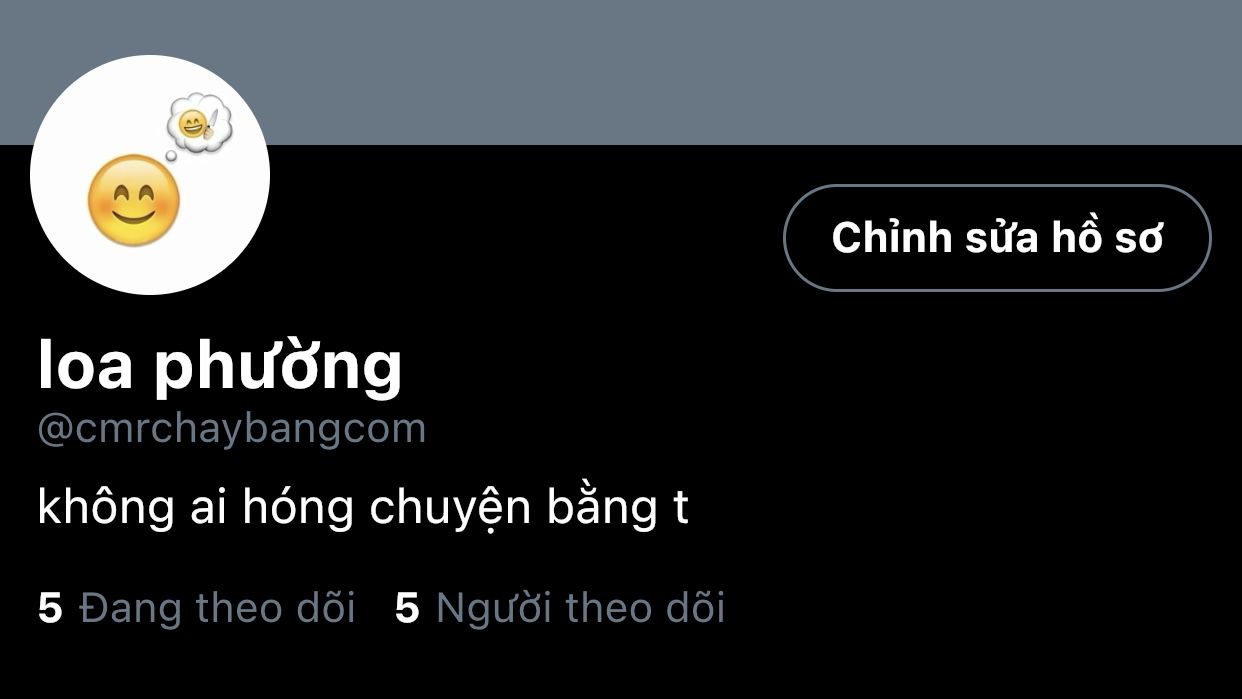Click the thought bubble emoji in avatar

pos(199,126)
